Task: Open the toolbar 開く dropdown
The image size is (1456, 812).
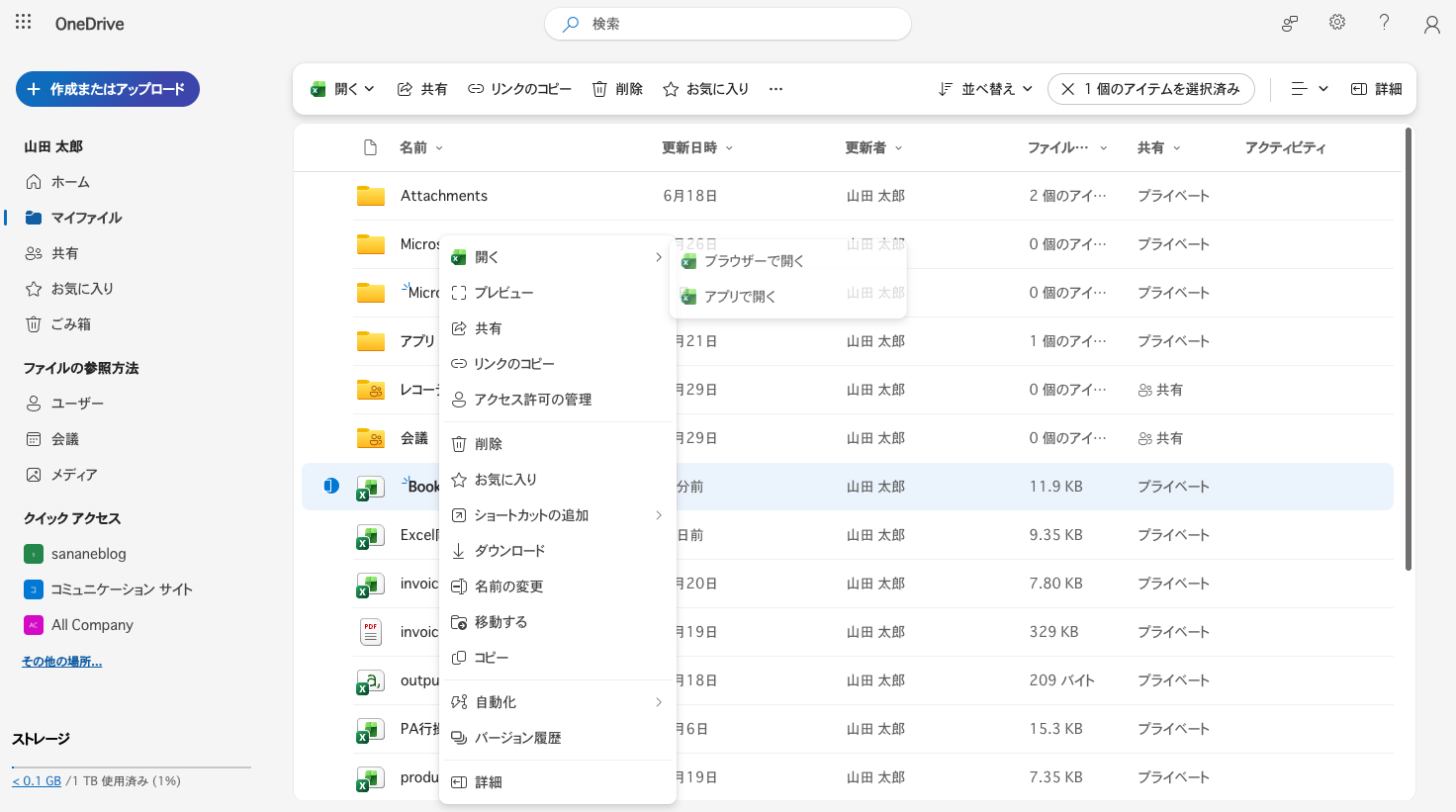Action: point(342,89)
